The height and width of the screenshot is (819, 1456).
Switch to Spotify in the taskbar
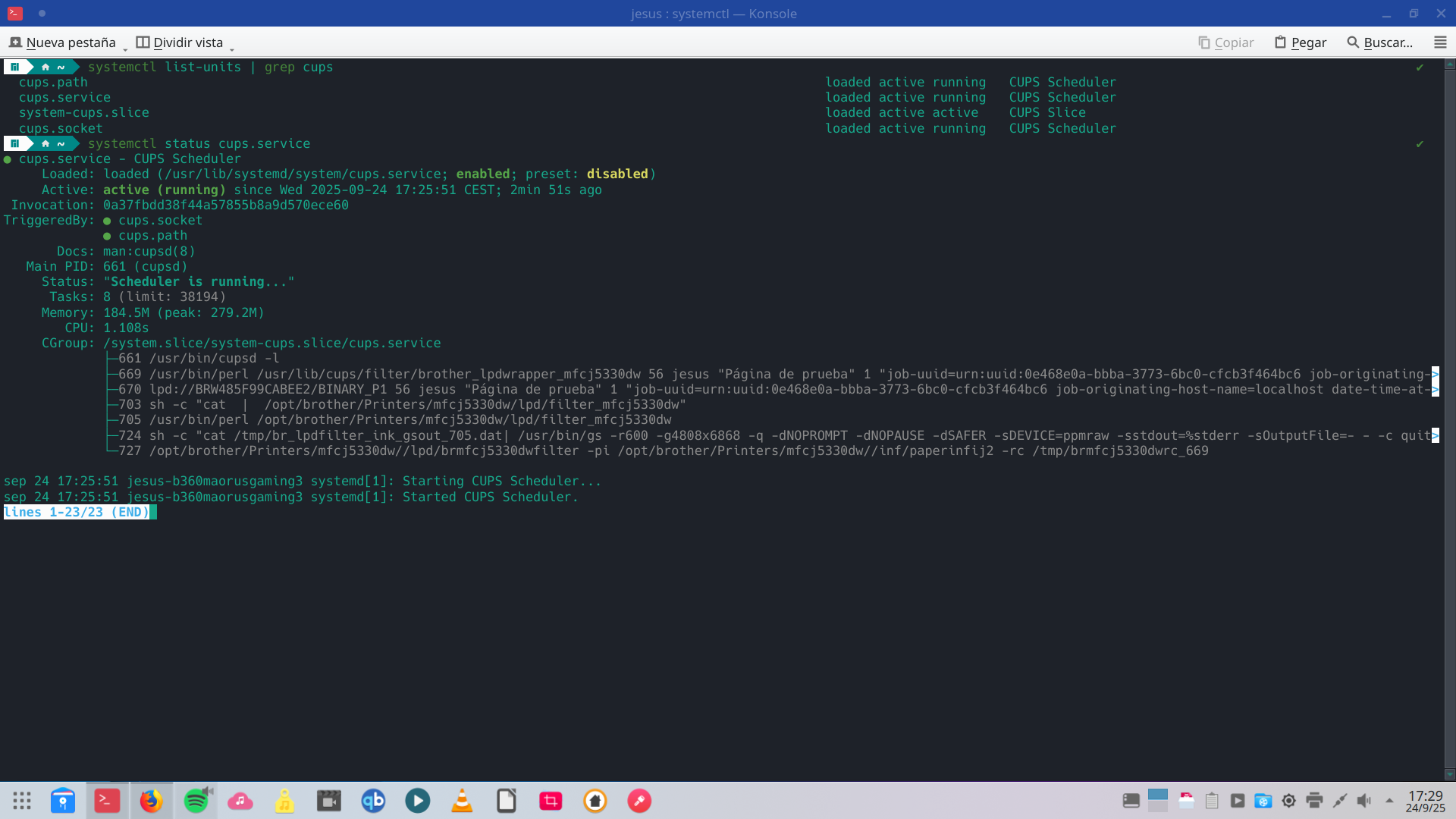196,801
